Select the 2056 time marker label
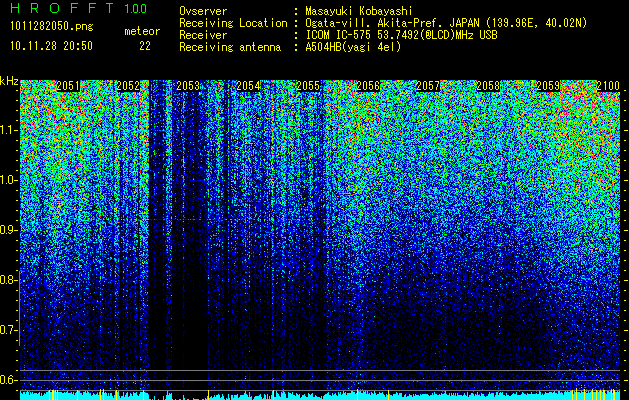This screenshot has height=400, width=629. tap(368, 86)
